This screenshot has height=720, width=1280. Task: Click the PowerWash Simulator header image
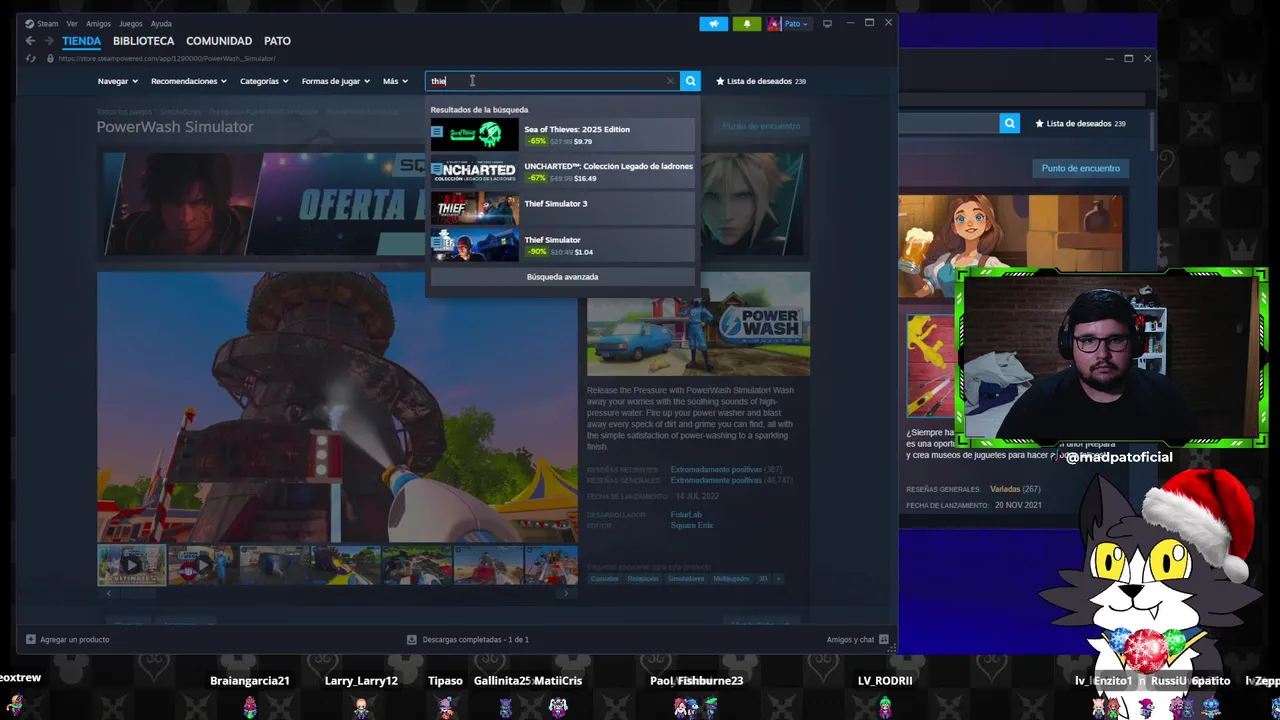click(x=698, y=322)
